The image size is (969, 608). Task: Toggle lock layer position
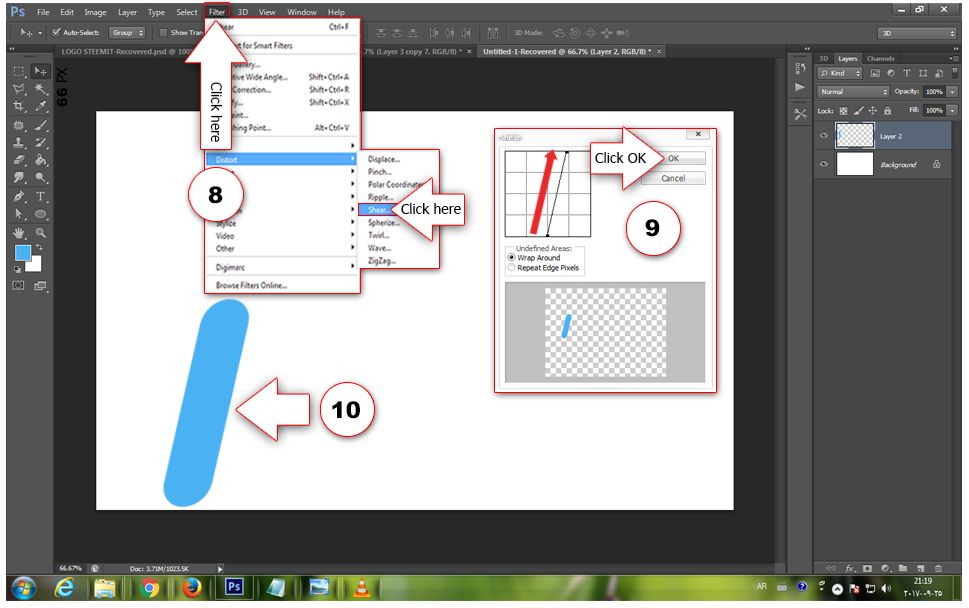click(873, 111)
